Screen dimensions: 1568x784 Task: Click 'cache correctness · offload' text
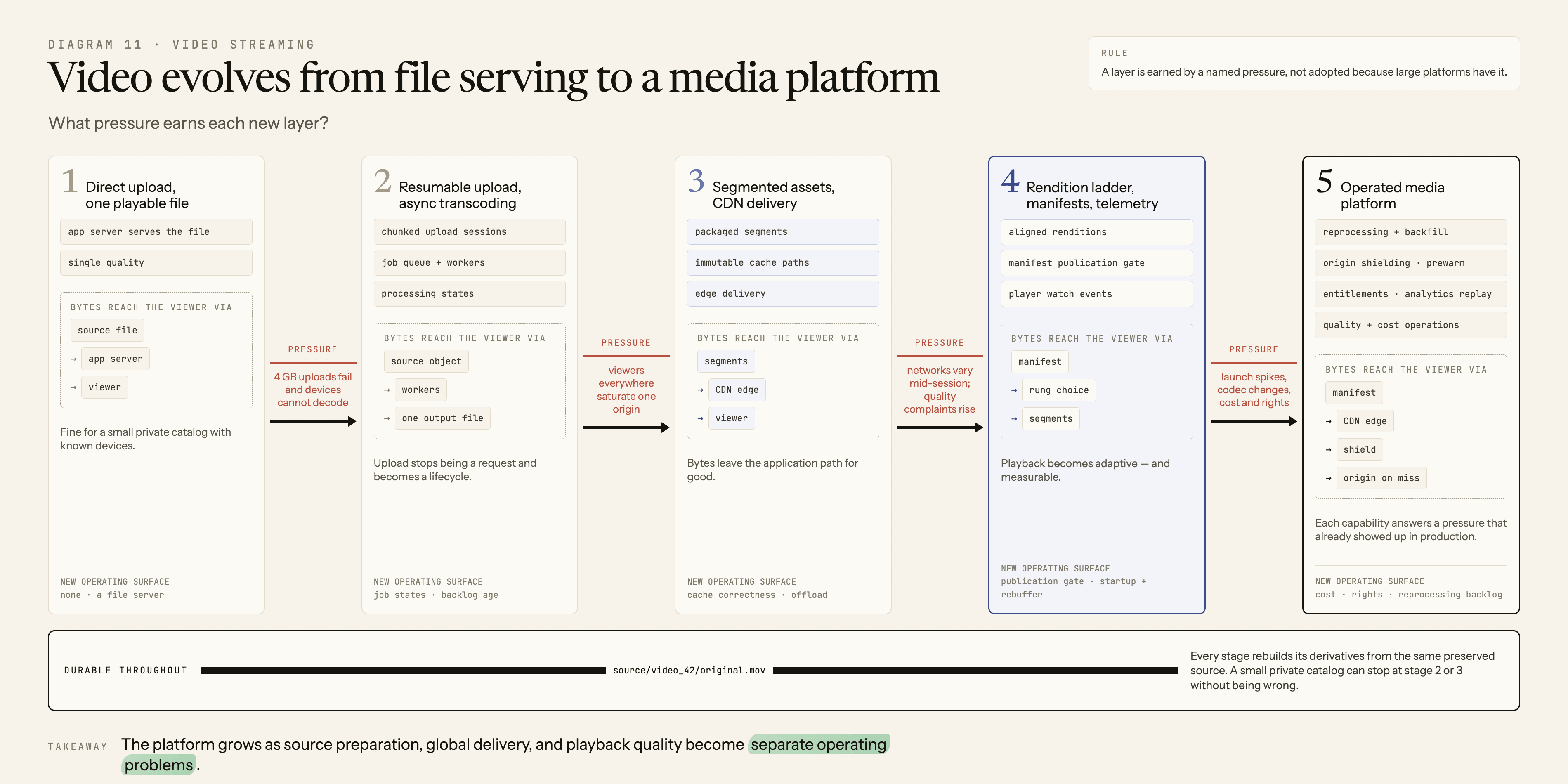(x=757, y=595)
